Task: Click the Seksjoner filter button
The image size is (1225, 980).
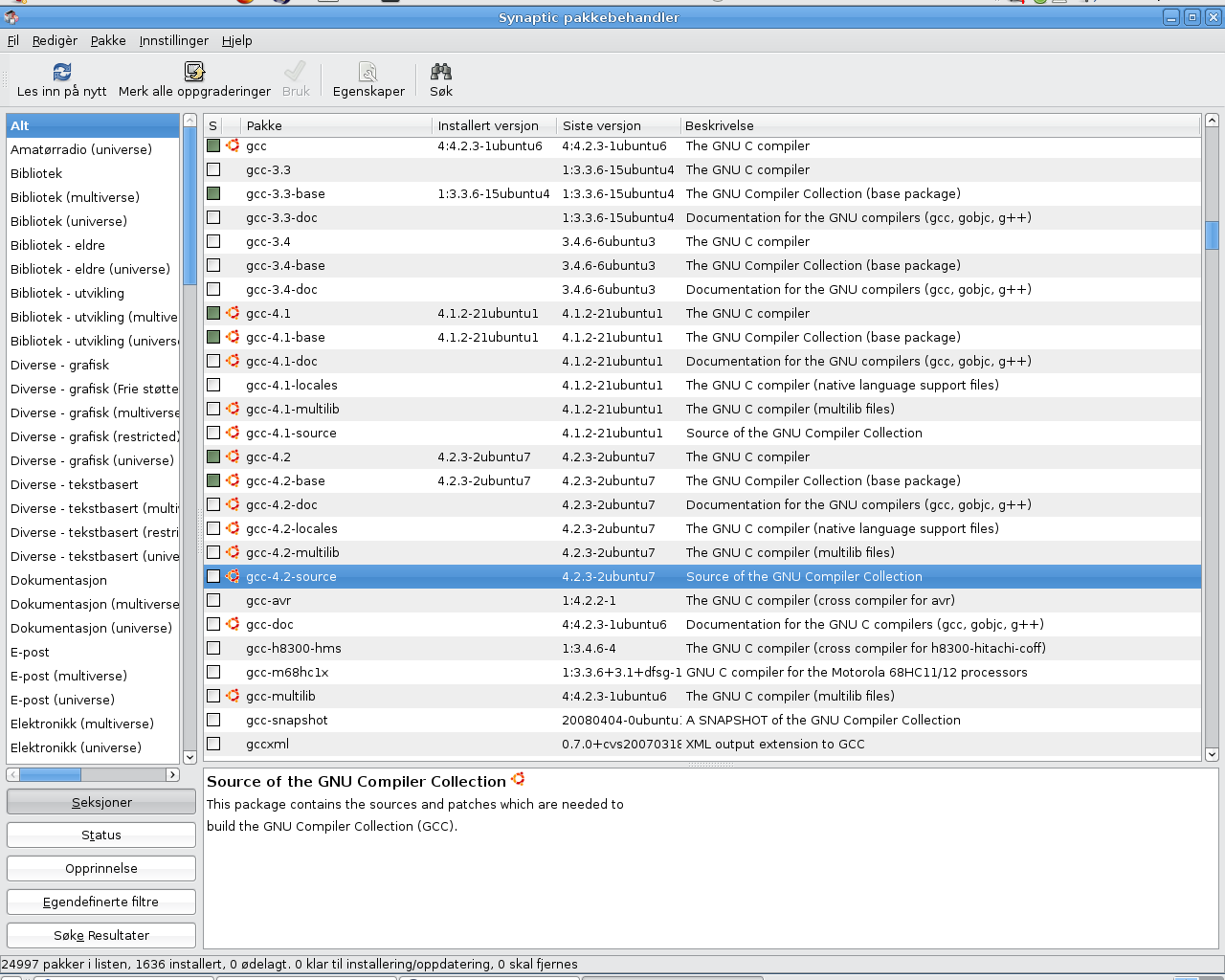Action: coord(101,802)
